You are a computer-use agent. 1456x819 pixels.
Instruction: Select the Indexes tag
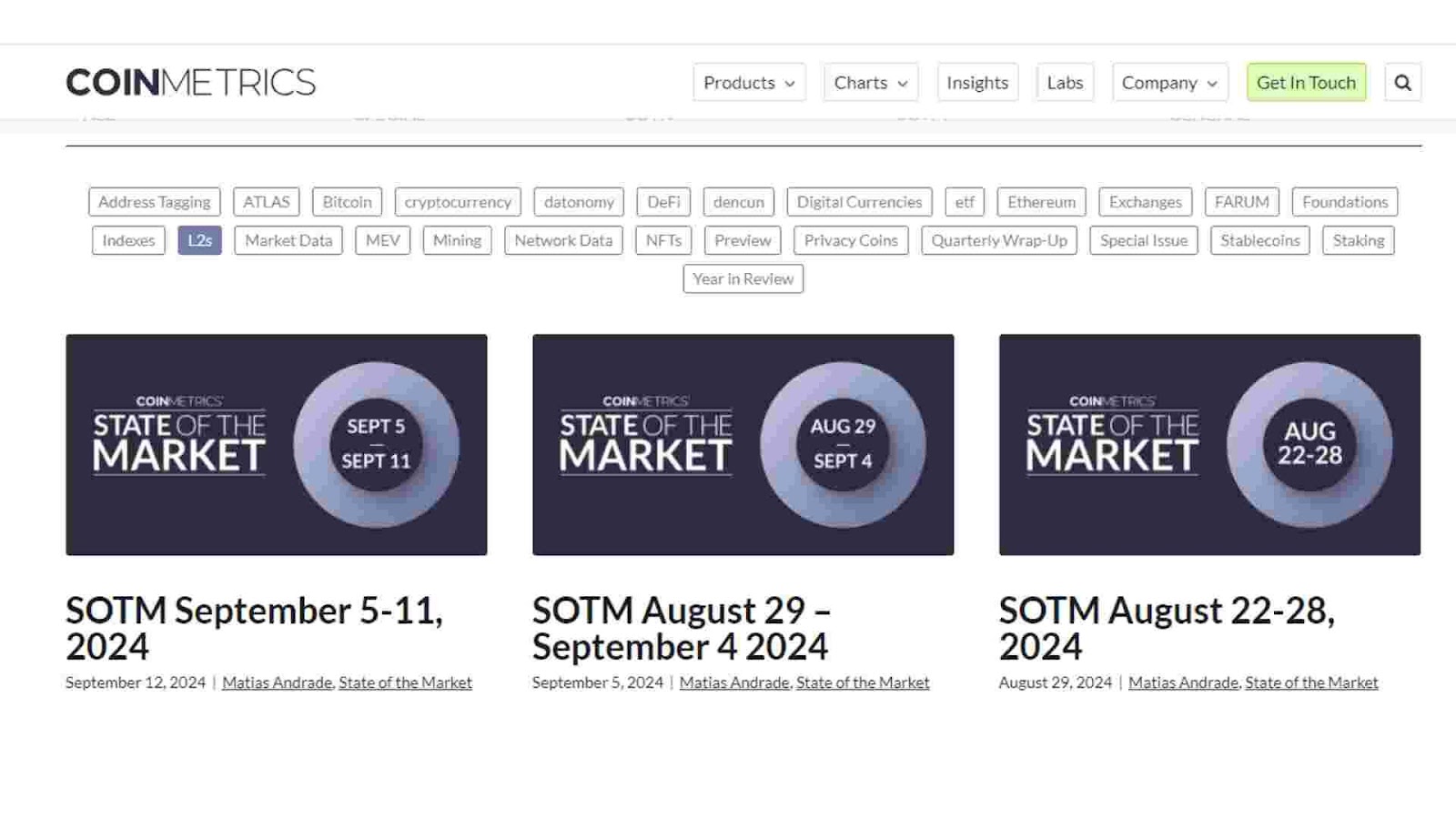pyautogui.click(x=128, y=240)
